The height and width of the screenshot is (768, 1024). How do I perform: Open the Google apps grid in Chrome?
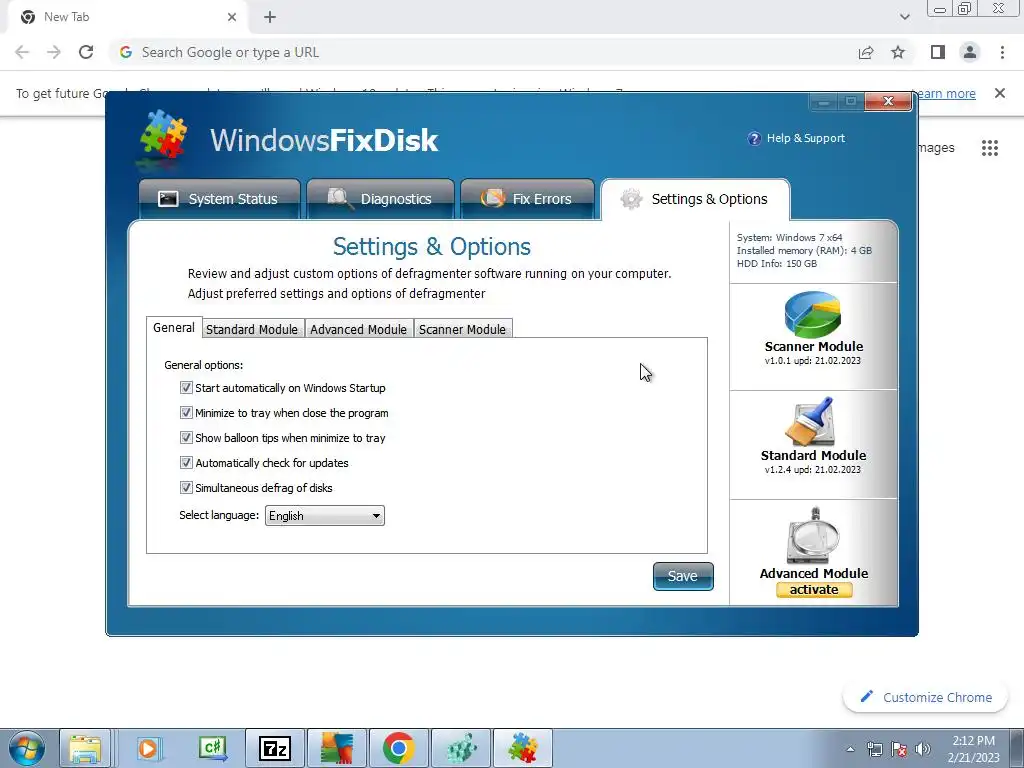coord(990,148)
